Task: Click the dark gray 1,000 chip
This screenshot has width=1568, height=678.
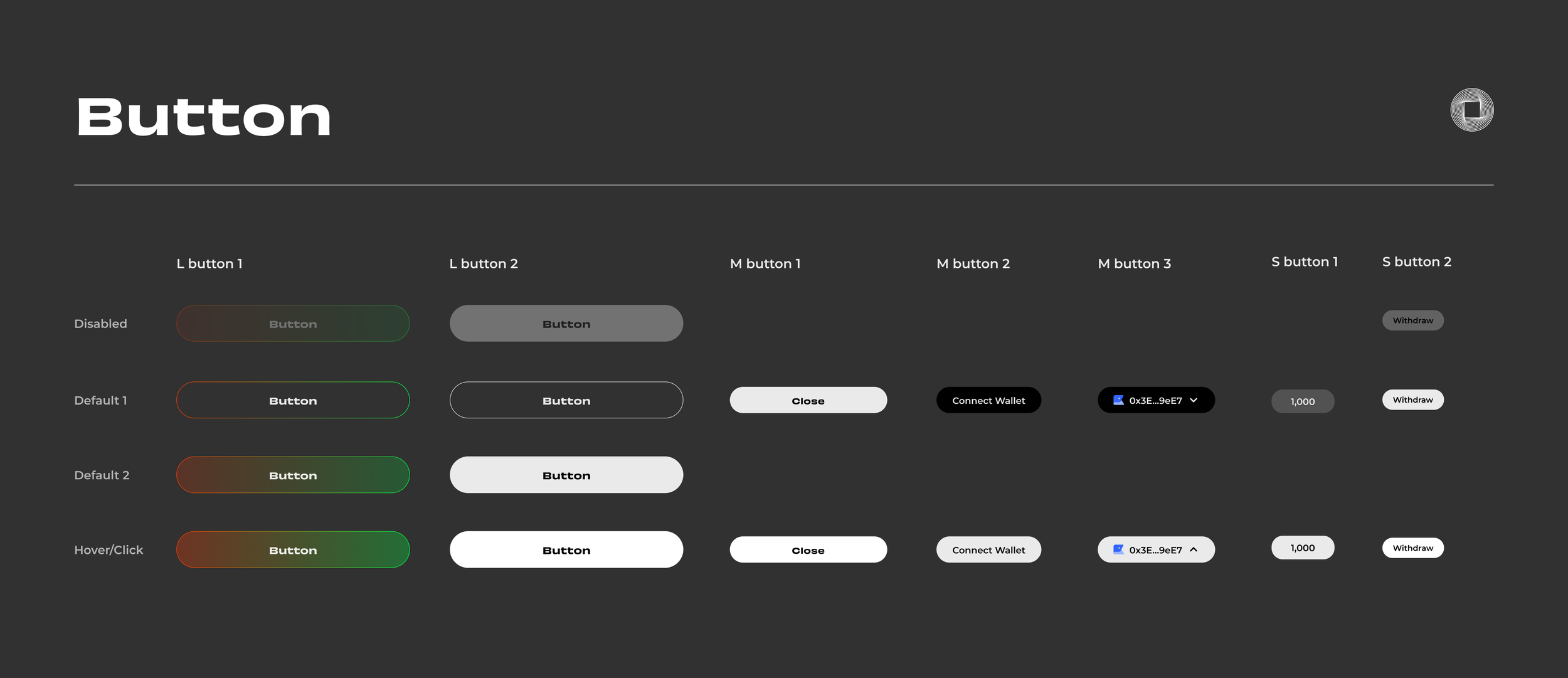Action: 1302,401
